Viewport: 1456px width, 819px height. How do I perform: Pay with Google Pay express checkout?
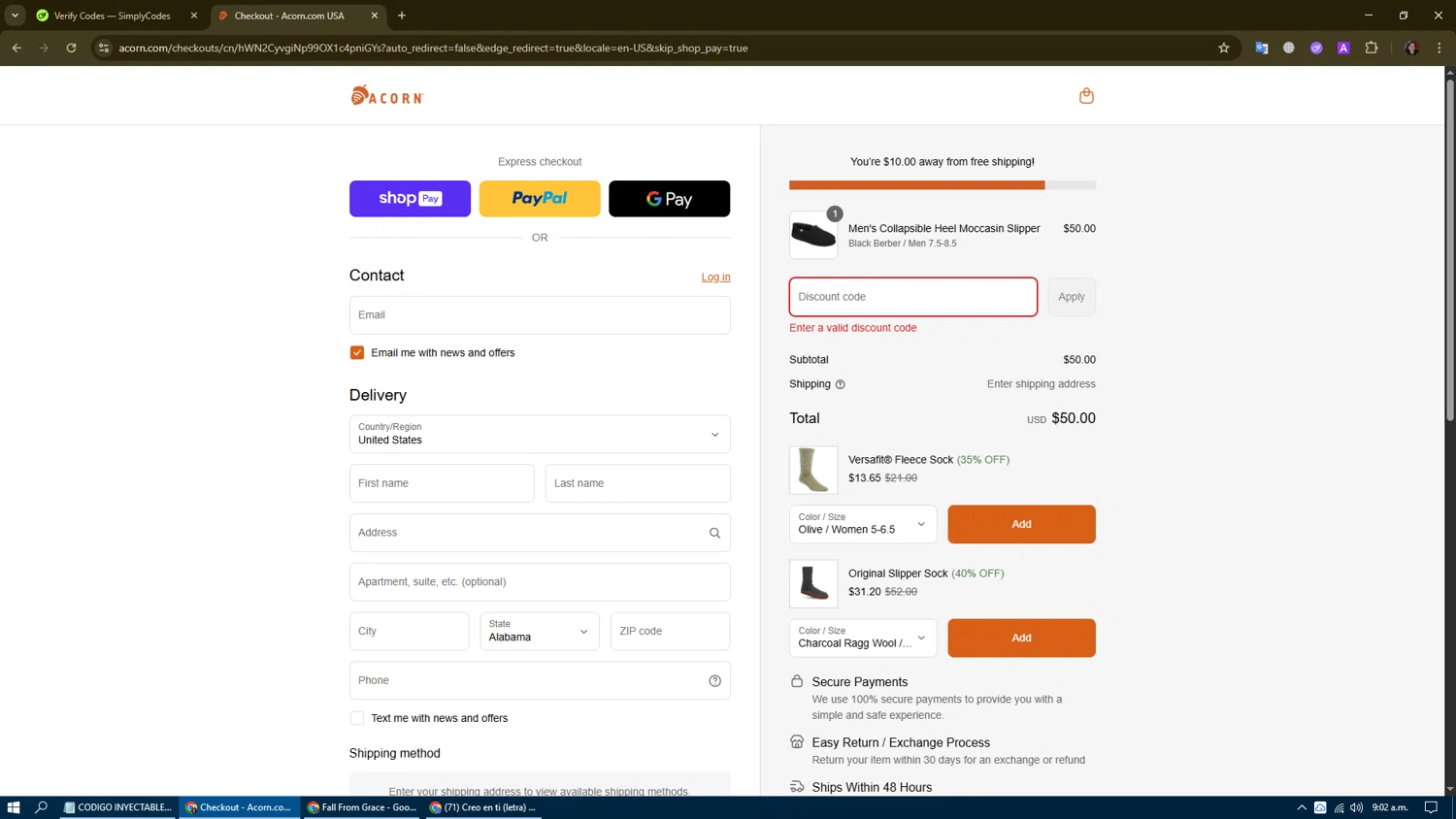tap(669, 199)
